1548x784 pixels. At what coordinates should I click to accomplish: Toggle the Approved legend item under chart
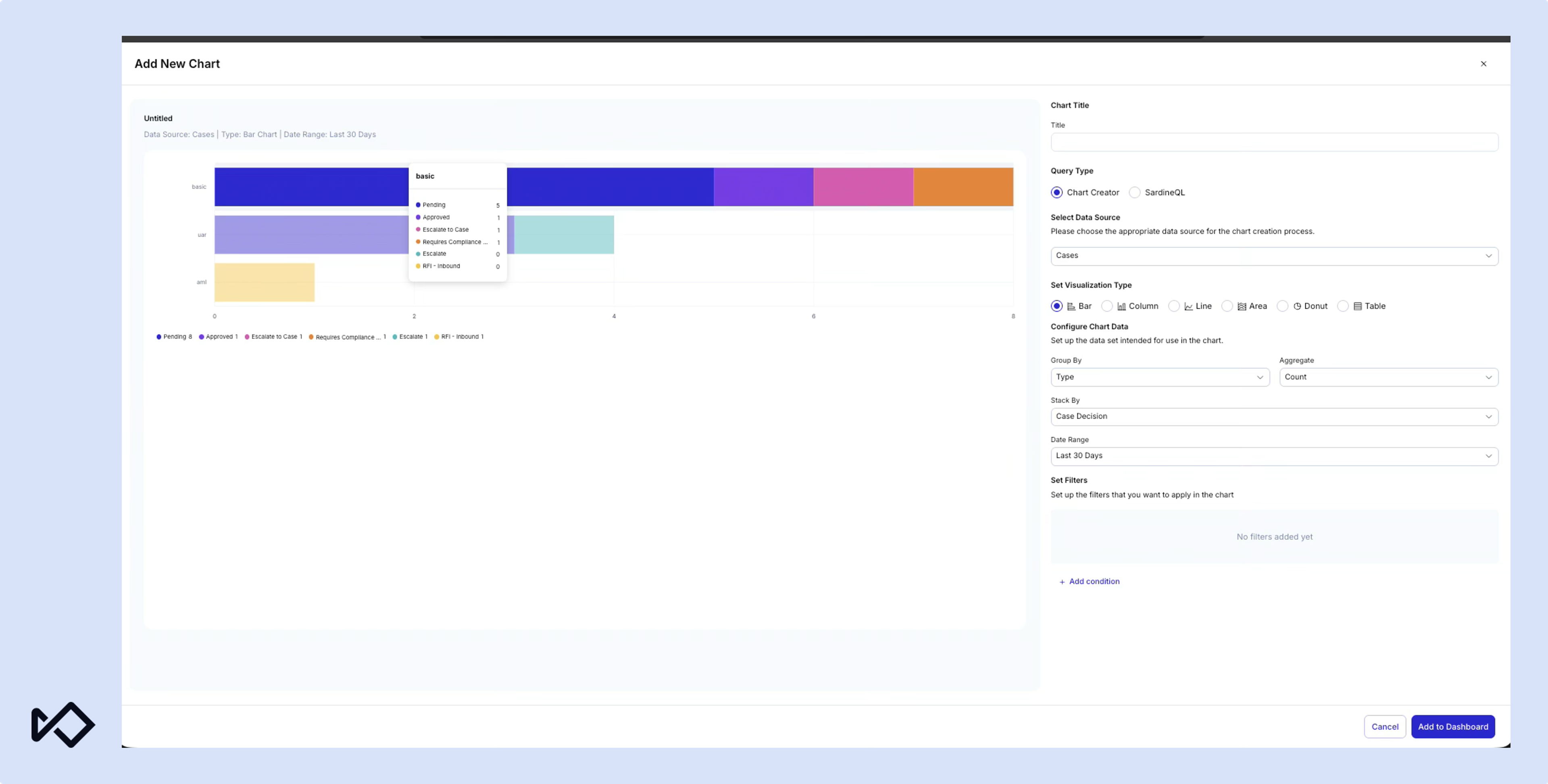218,337
